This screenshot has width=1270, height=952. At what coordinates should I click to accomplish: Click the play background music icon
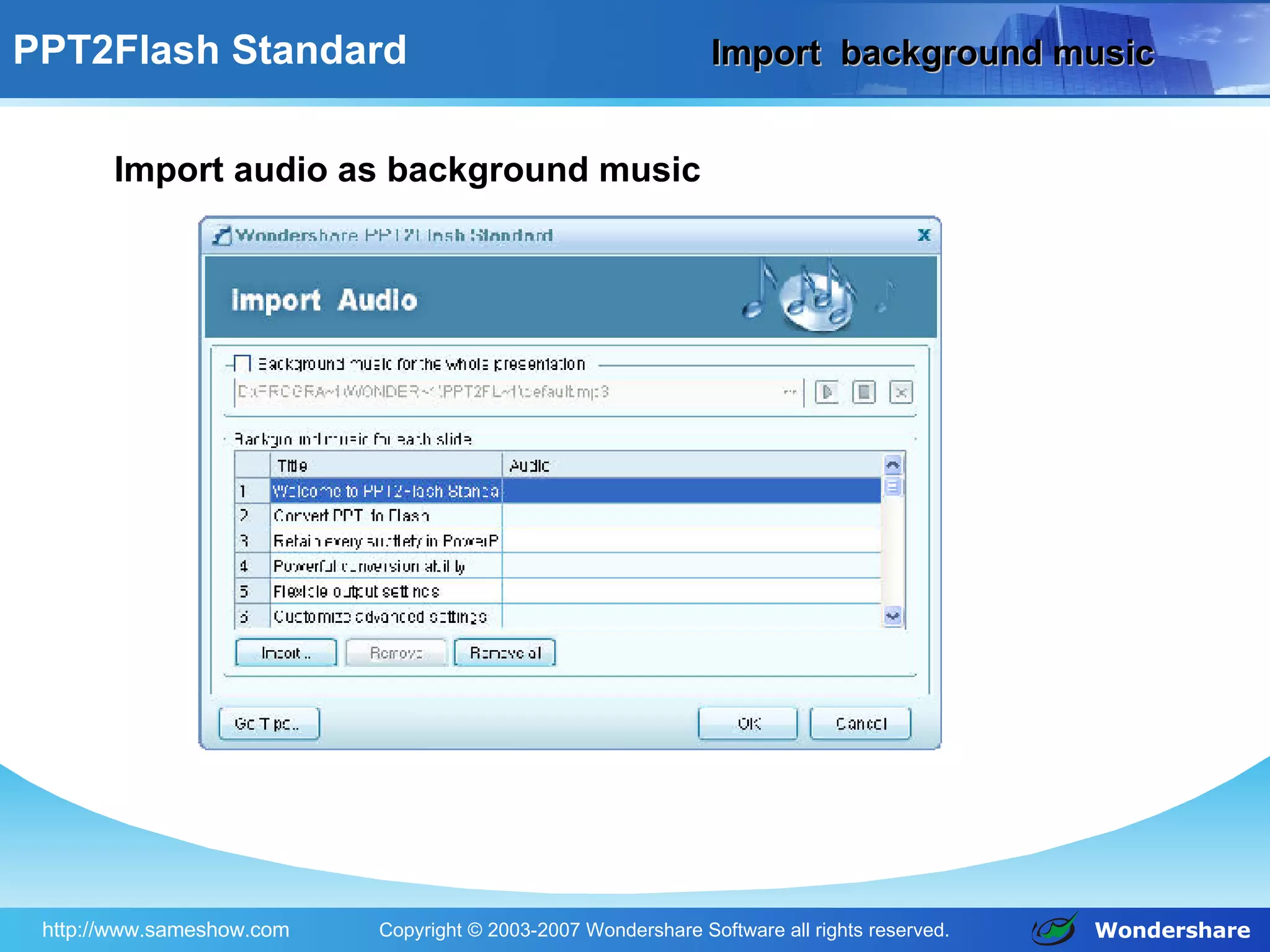[x=827, y=392]
